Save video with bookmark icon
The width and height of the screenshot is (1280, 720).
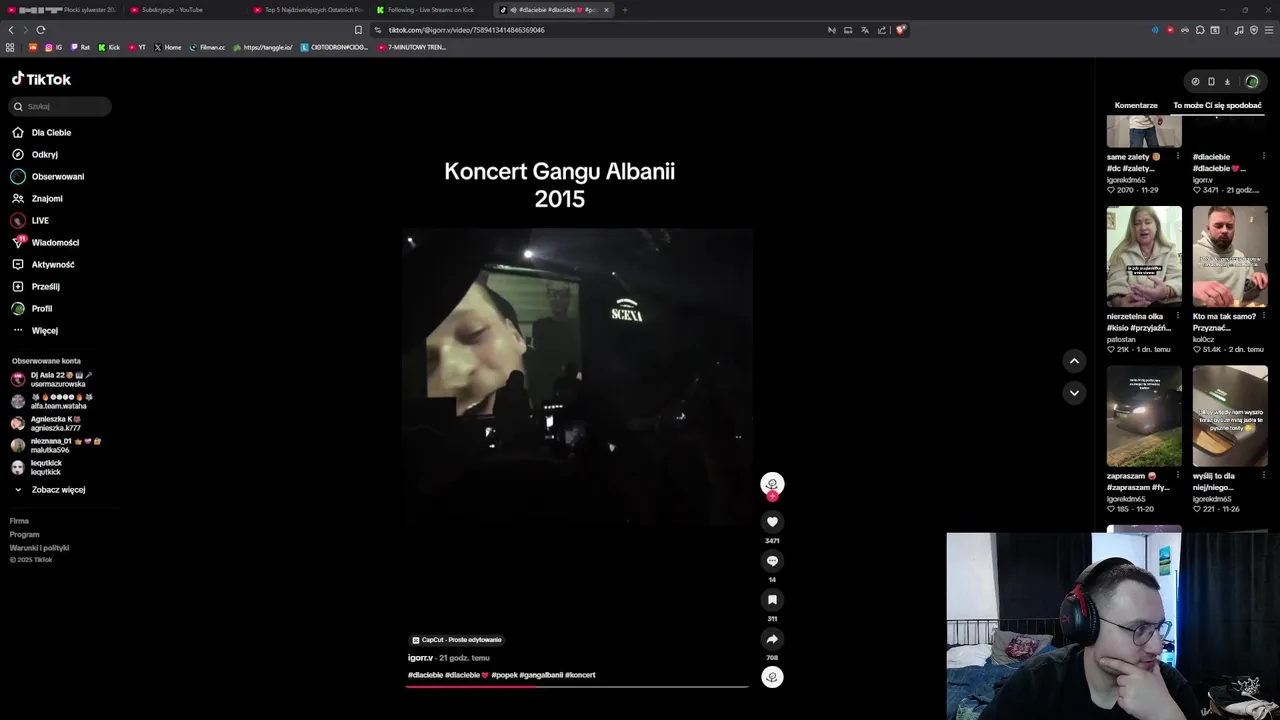(772, 599)
